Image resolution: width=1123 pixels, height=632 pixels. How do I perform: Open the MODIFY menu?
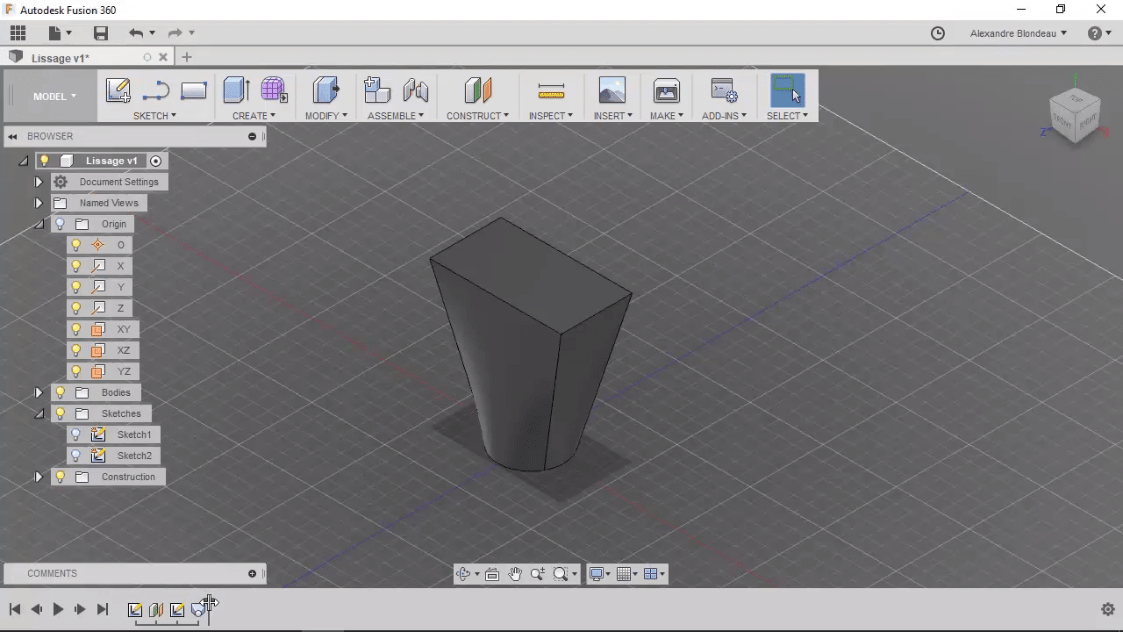coord(326,115)
